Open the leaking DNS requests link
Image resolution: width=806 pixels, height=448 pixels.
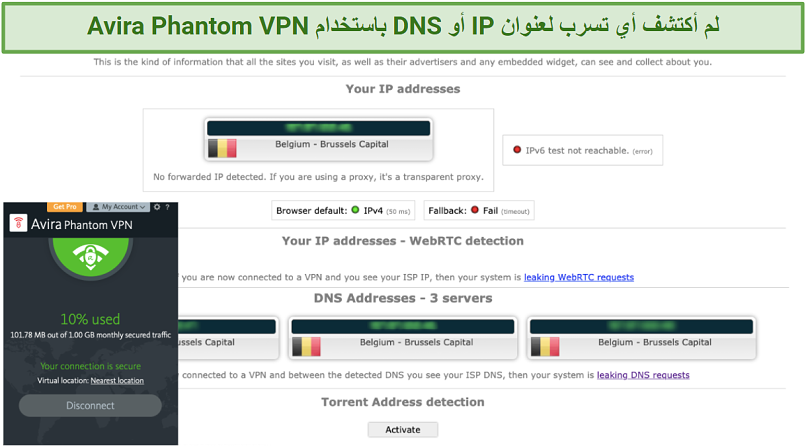click(643, 375)
